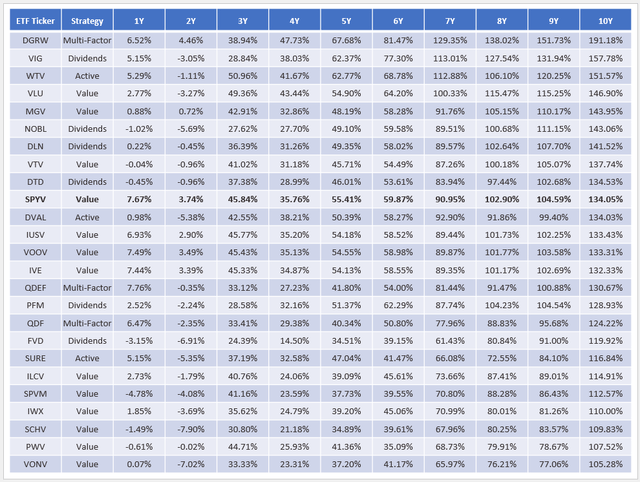Select the PWV ticker cell
The height and width of the screenshot is (482, 640).
pyautogui.click(x=33, y=446)
